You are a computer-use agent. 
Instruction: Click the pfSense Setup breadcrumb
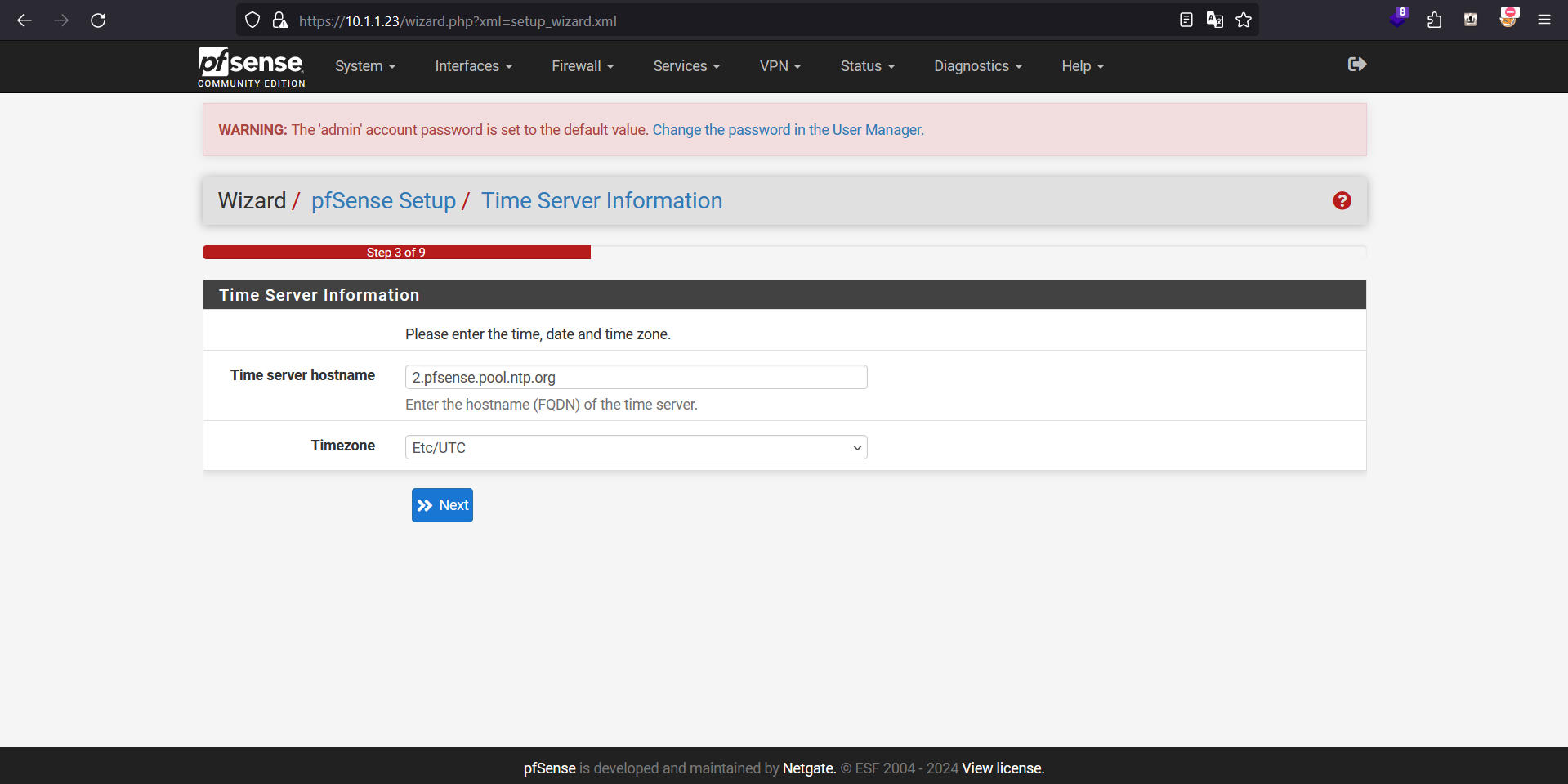point(383,201)
